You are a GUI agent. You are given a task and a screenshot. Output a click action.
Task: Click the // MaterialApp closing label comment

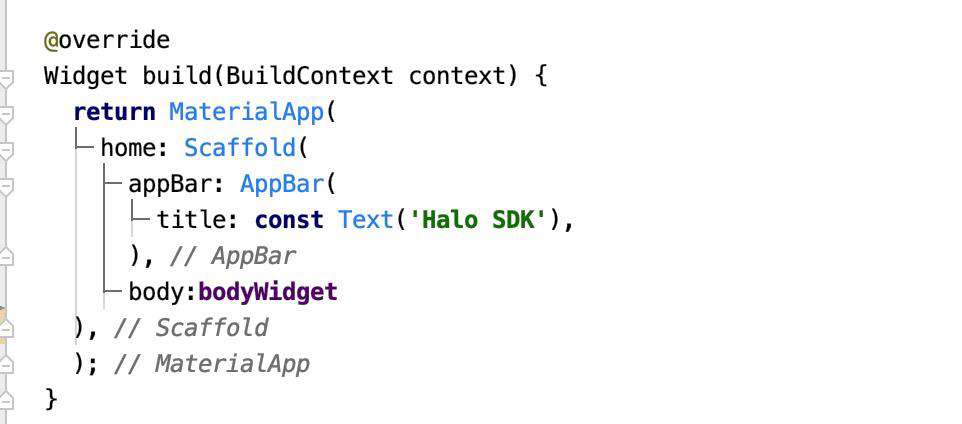click(212, 364)
